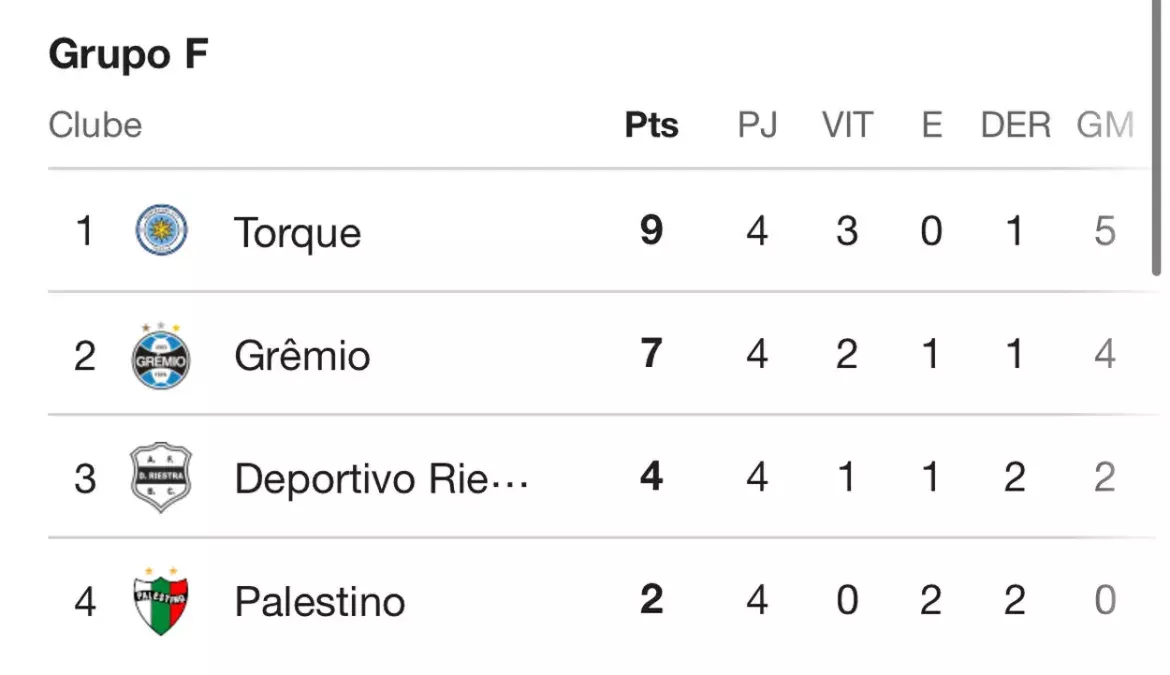Open the Torque team link
This screenshot has height=675, width=1170.
(x=298, y=233)
